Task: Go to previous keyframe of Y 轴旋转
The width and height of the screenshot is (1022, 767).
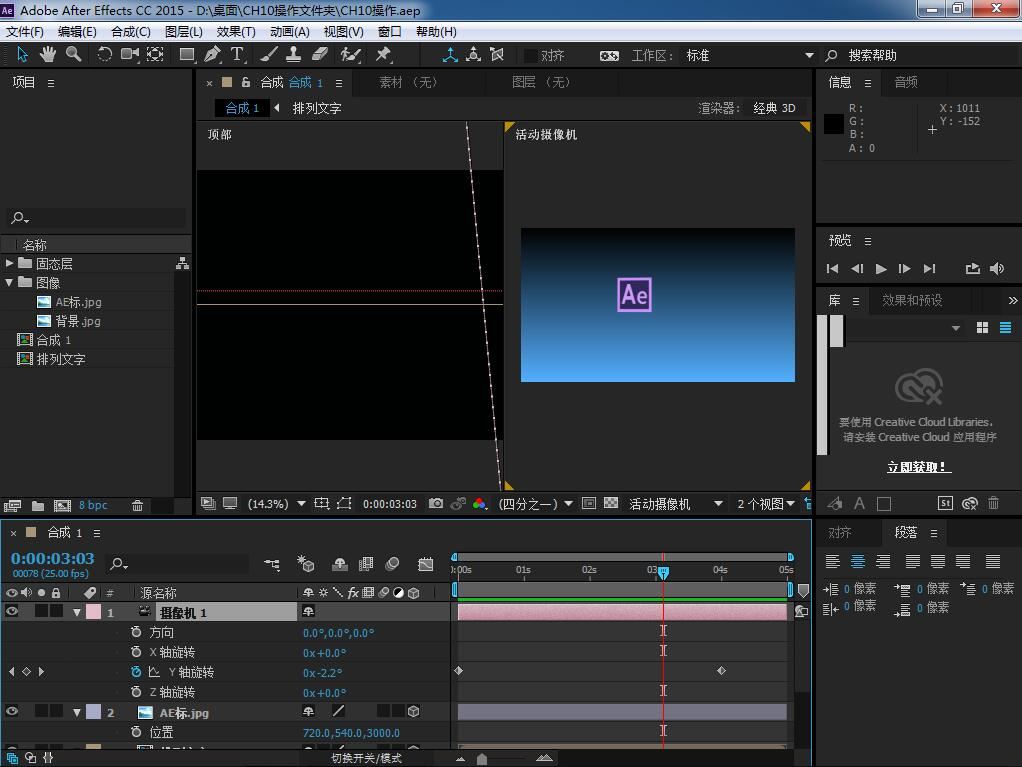Action: click(11, 671)
